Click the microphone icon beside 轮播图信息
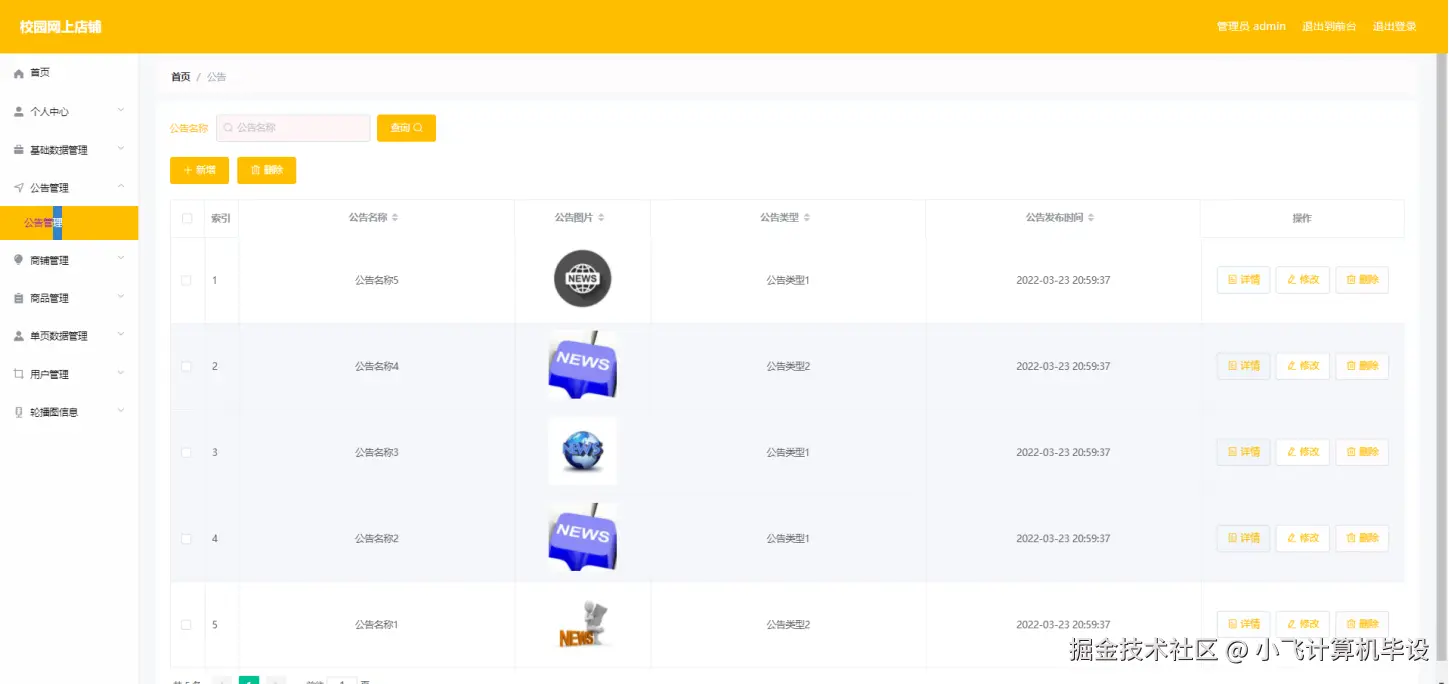This screenshot has height=684, width=1450. click(x=18, y=412)
